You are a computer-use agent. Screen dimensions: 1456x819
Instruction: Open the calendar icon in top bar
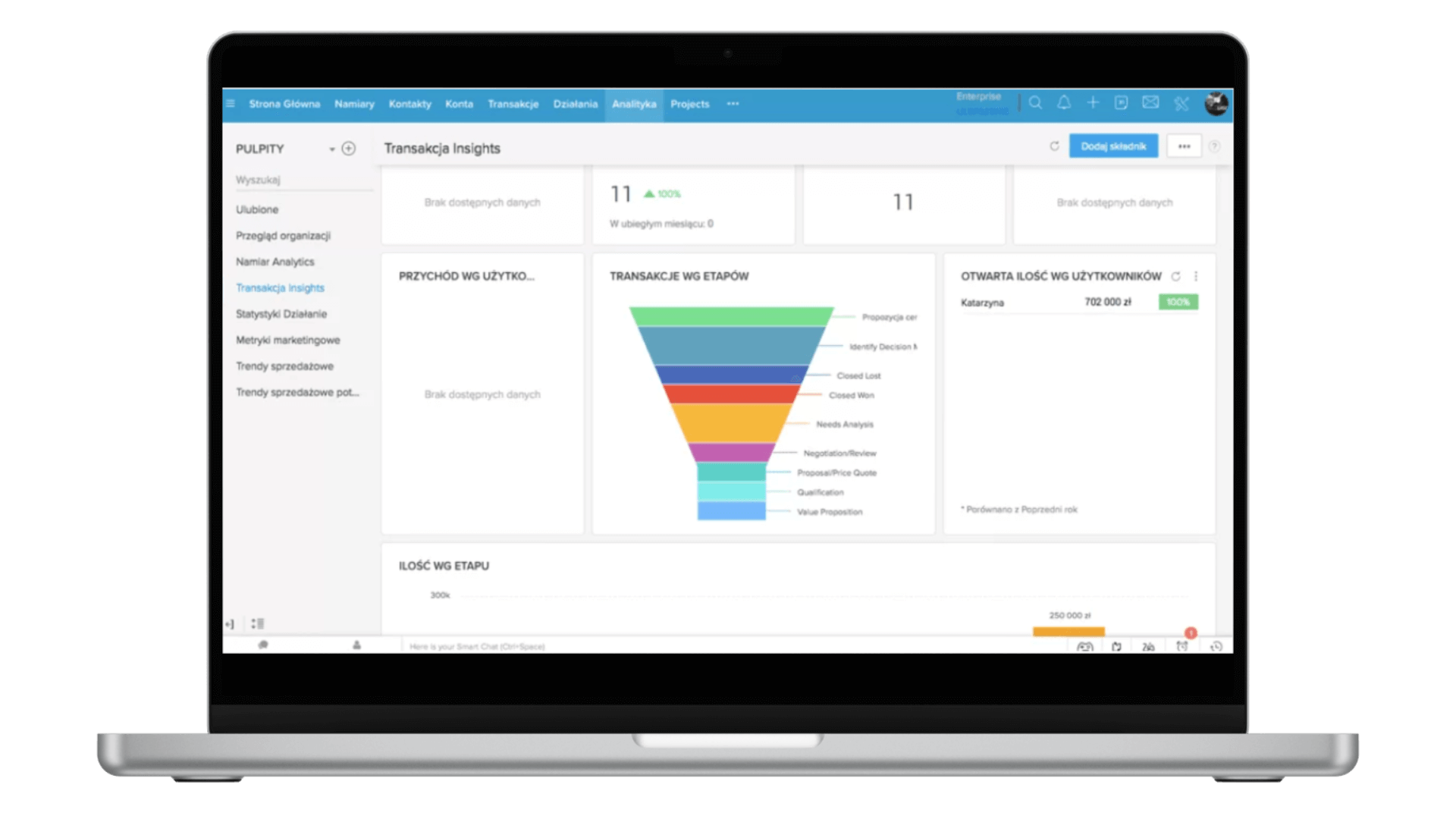pyautogui.click(x=1122, y=103)
